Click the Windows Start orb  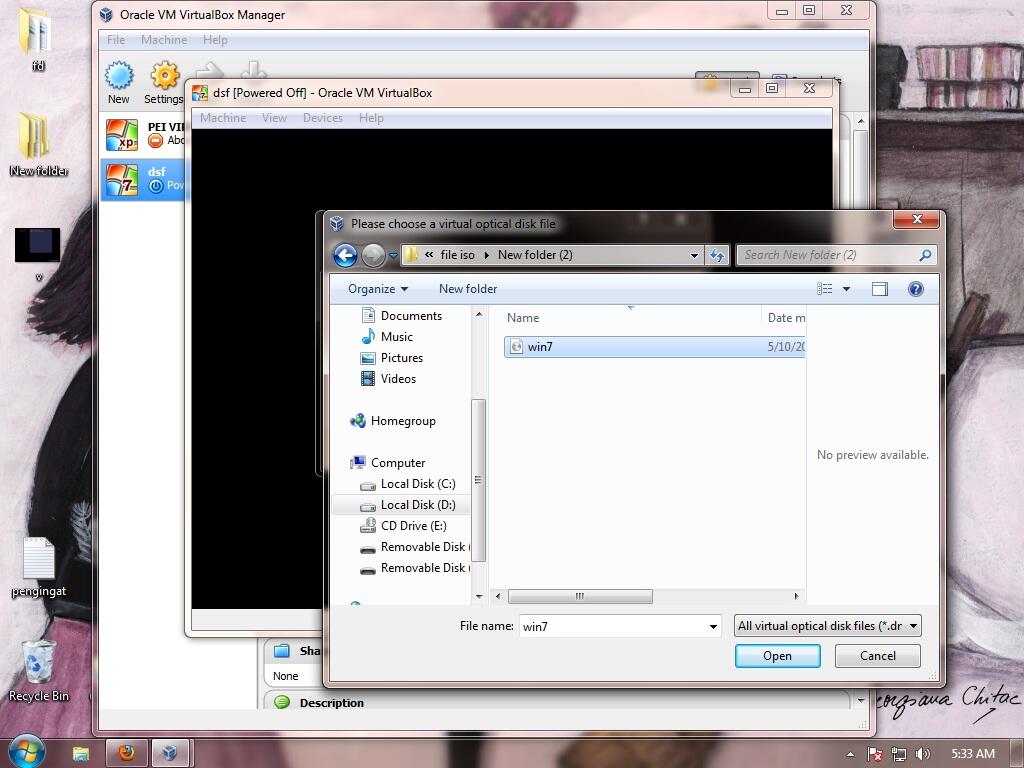pos(25,751)
